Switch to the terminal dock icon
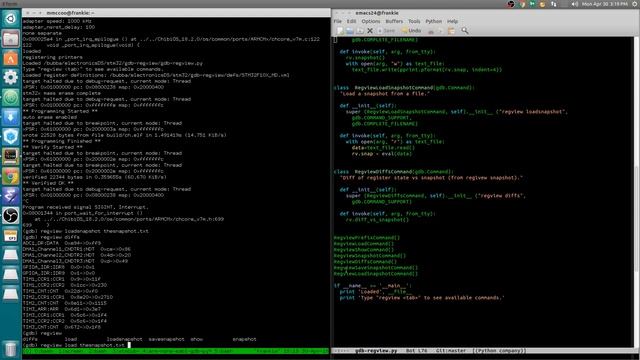The height and width of the screenshot is (360, 640). point(11,156)
